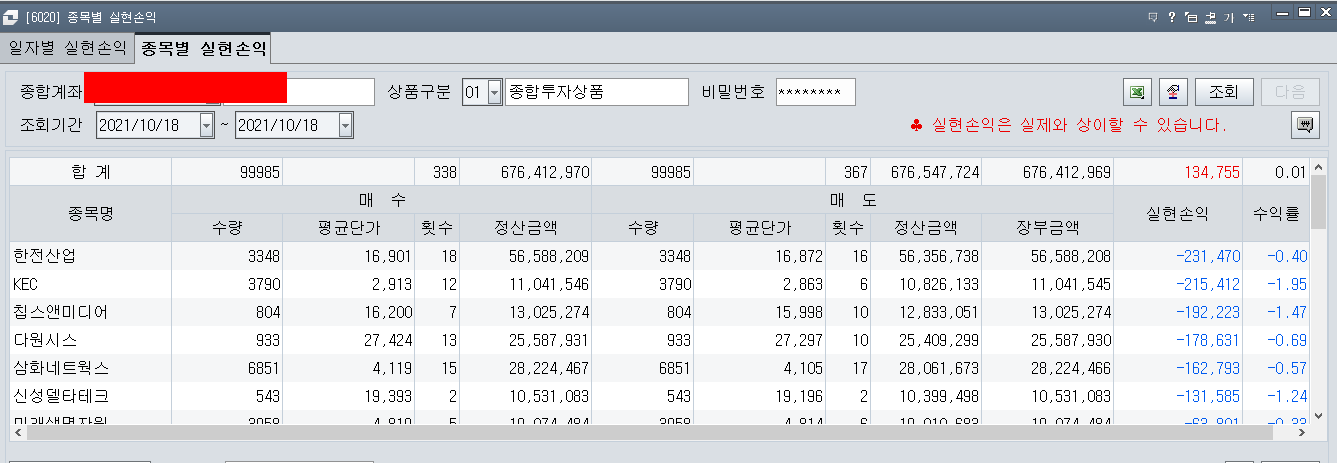Image resolution: width=1337 pixels, height=463 pixels.
Task: Click the chart/print icon beside the Excel button
Action: click(x=1173, y=92)
